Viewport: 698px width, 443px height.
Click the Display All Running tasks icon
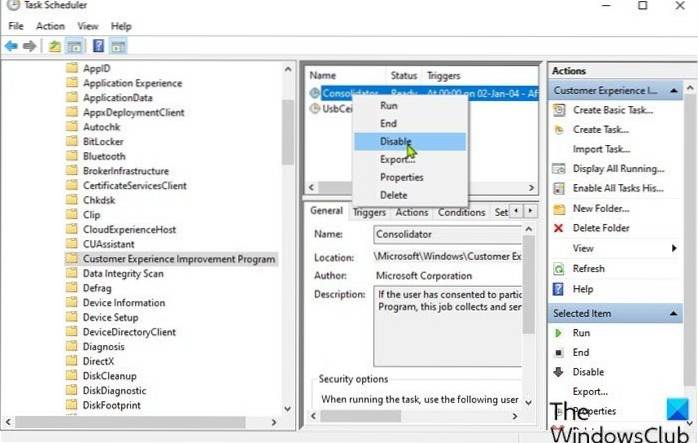click(x=559, y=169)
